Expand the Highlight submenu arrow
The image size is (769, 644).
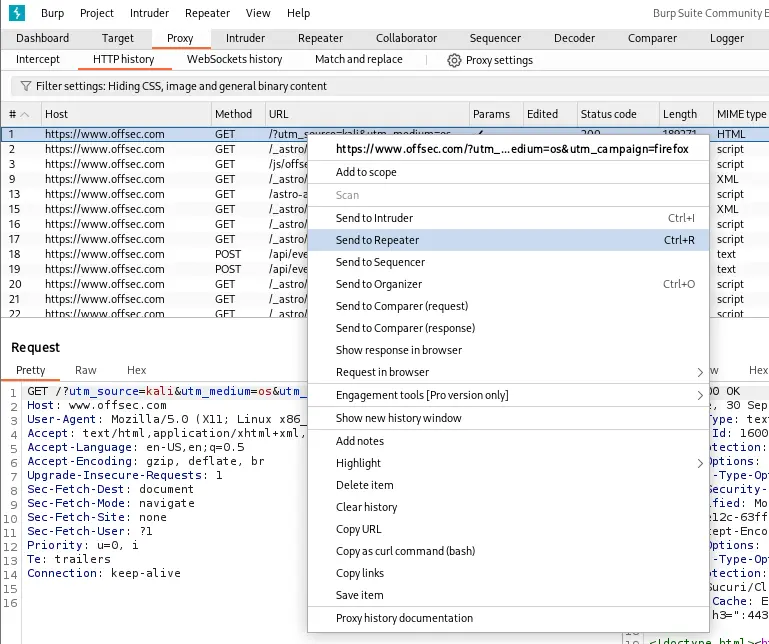tap(699, 463)
